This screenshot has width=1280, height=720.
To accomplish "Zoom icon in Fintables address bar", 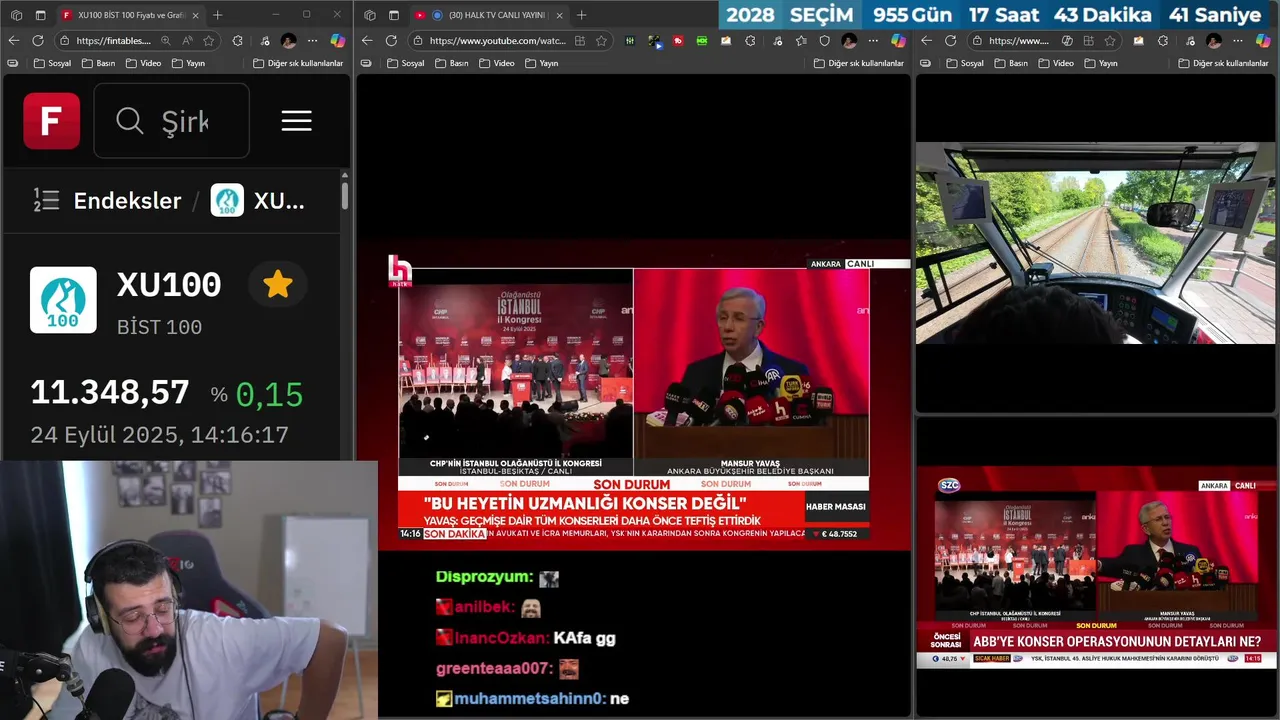I will 165,40.
